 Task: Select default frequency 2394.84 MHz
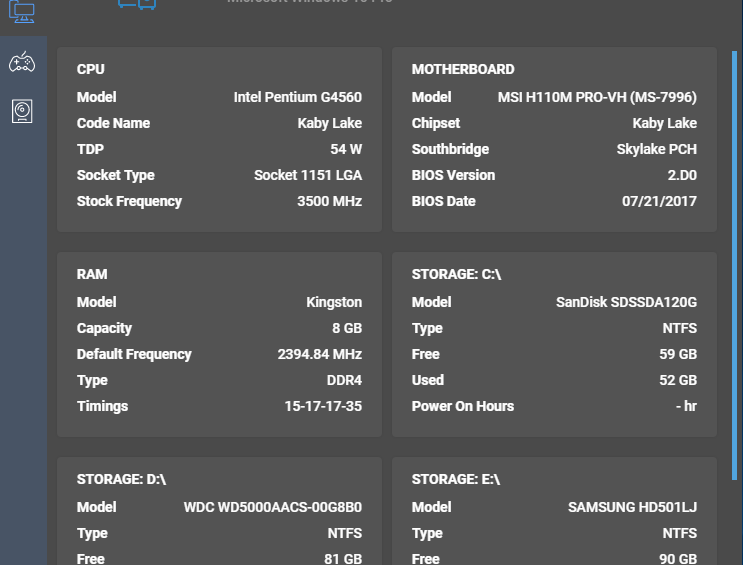[x=320, y=355]
